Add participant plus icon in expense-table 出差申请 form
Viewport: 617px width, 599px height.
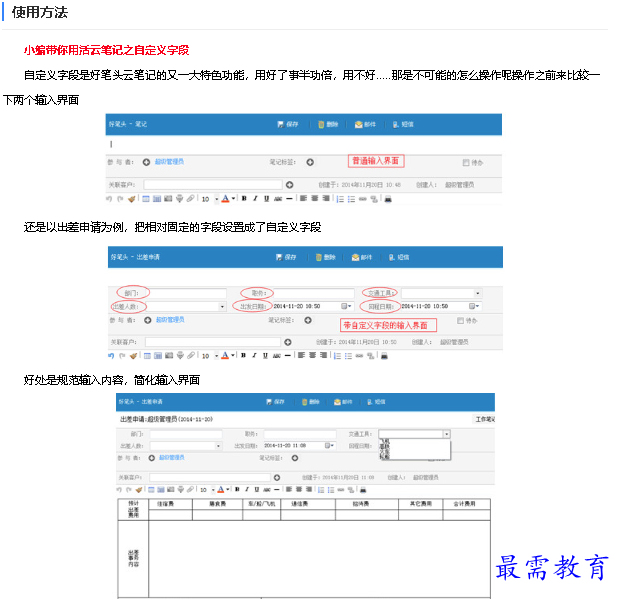pos(151,458)
